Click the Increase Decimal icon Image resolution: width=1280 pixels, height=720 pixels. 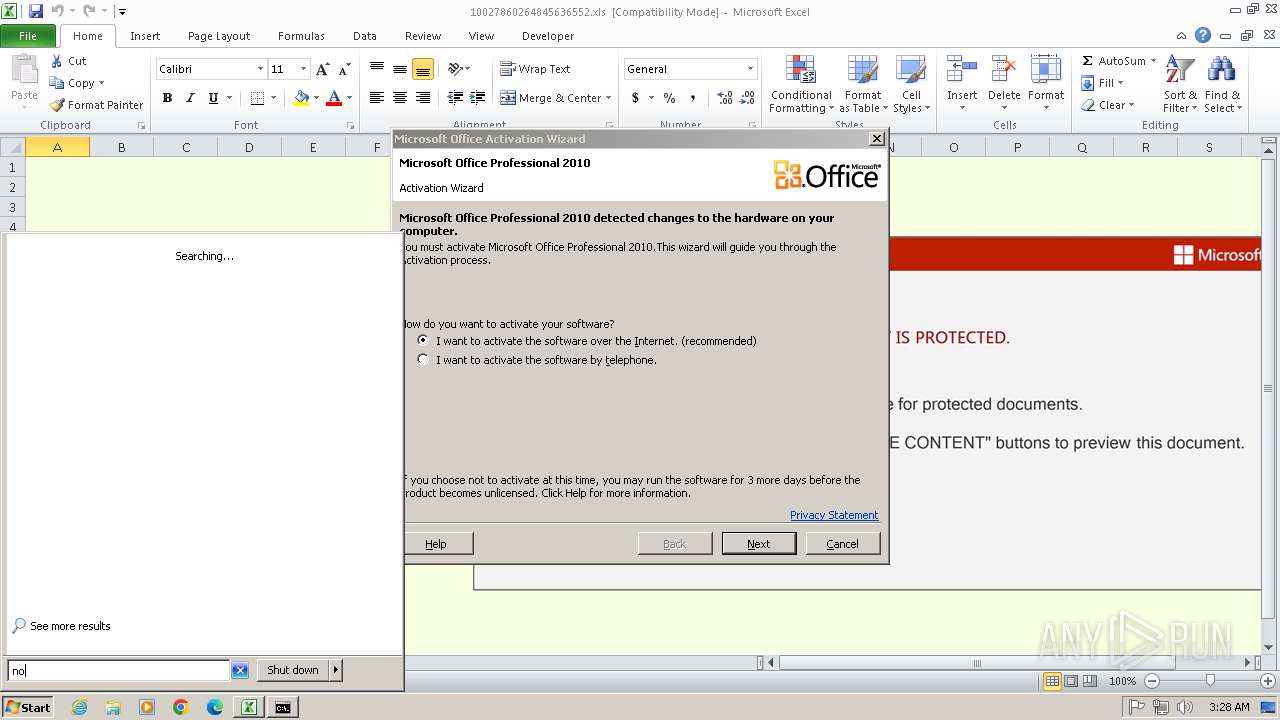coord(725,98)
